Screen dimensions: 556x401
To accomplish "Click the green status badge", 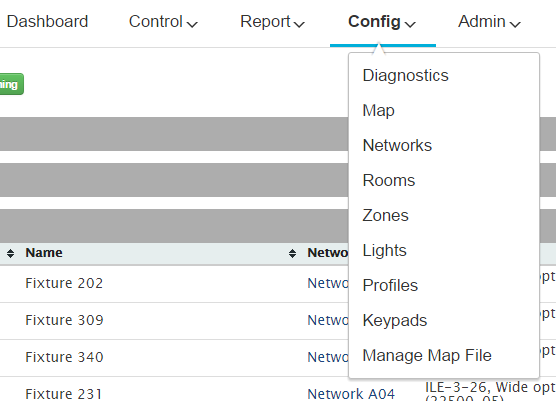I will coord(11,84).
